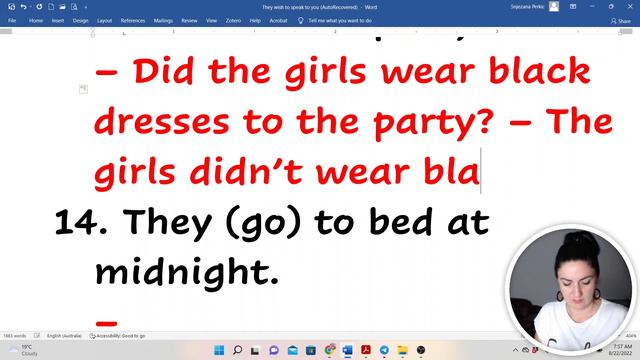Click the word 'dresses' in red text
This screenshot has height=360, width=640.
point(162,122)
